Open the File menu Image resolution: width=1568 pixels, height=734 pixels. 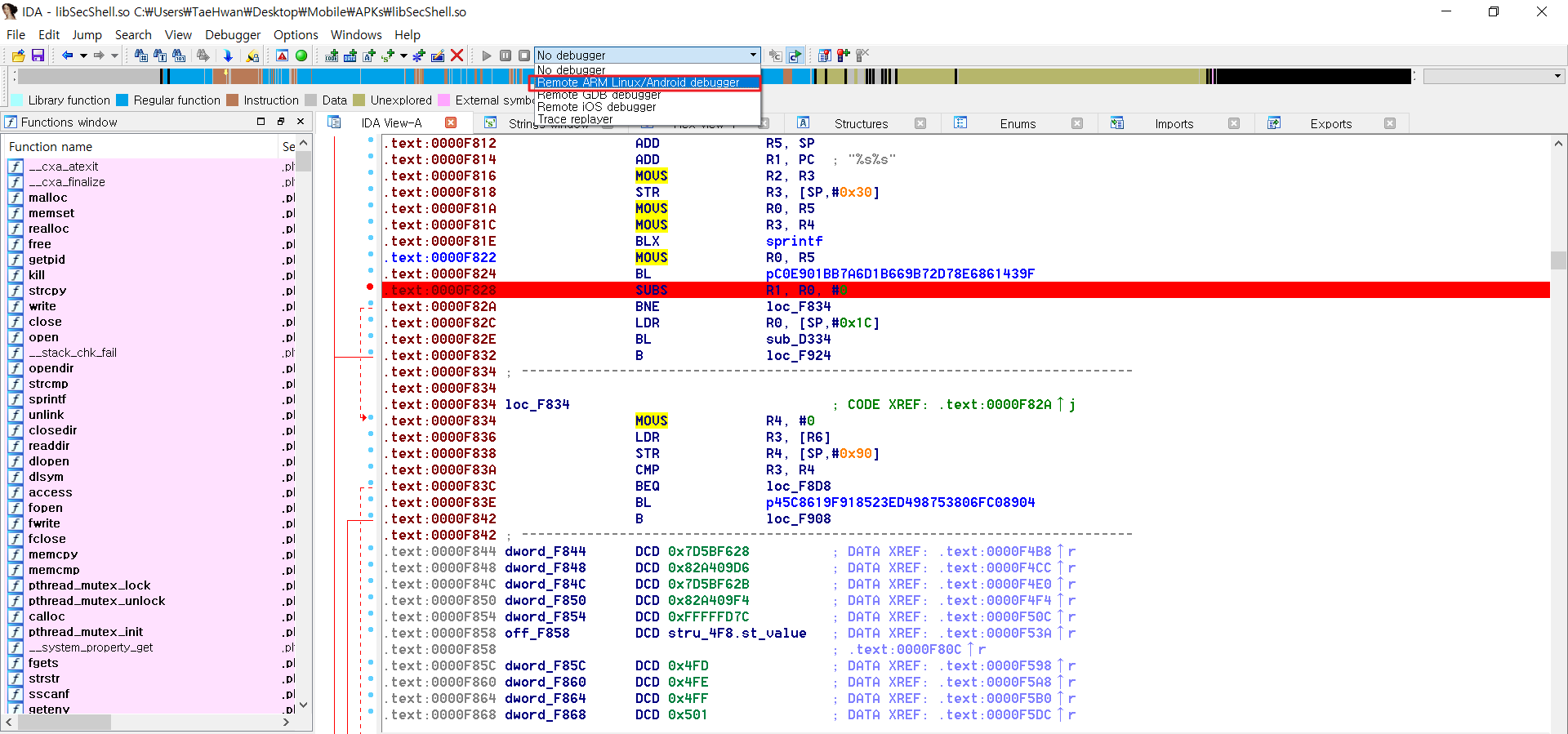click(16, 34)
